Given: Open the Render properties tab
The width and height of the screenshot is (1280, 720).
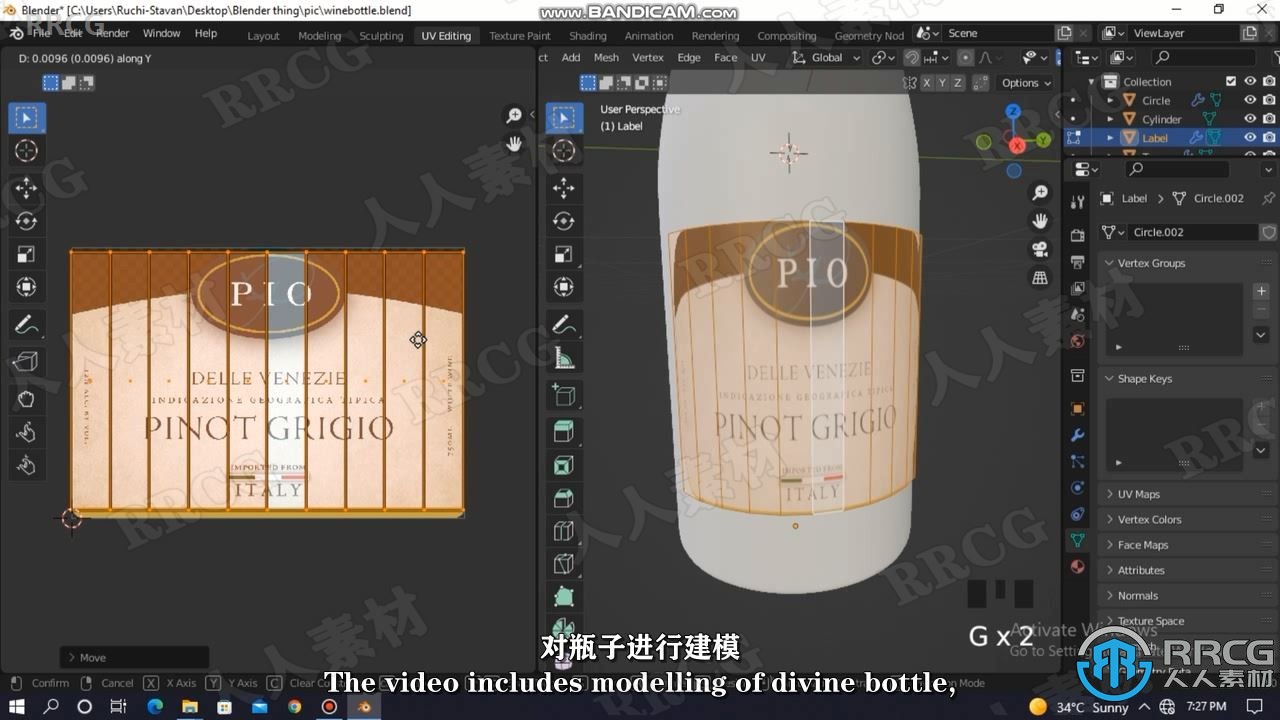Looking at the screenshot, I should point(1077,236).
